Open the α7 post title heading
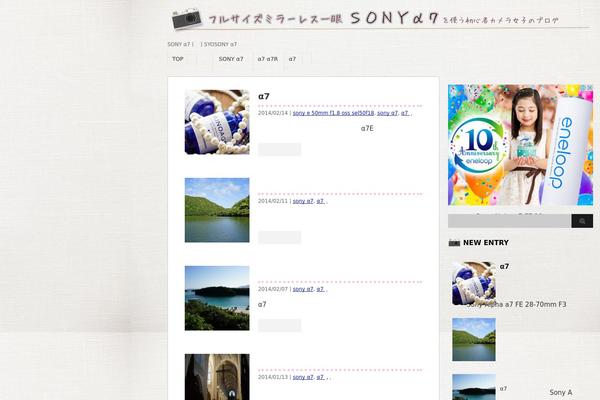600x400 pixels. pyautogui.click(x=264, y=96)
